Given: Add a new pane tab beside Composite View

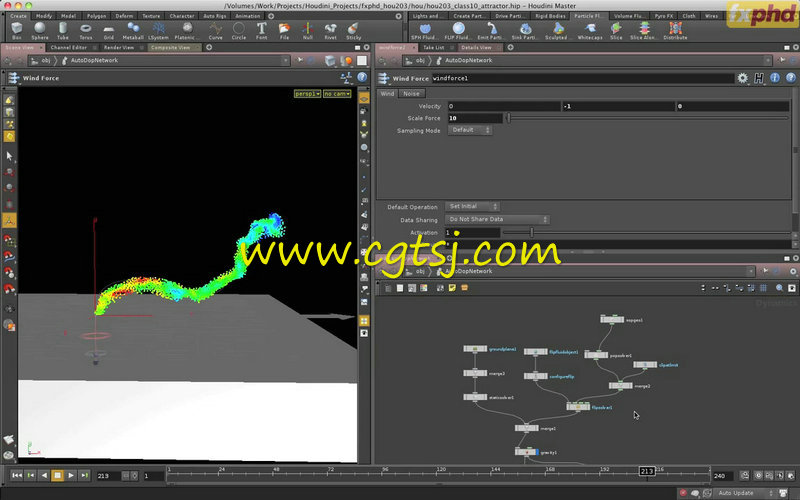Looking at the screenshot, I should [x=209, y=47].
